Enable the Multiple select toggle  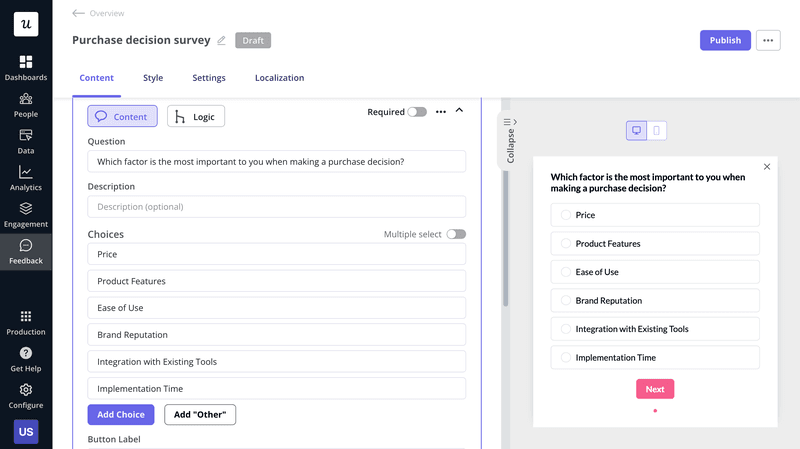[x=456, y=234]
